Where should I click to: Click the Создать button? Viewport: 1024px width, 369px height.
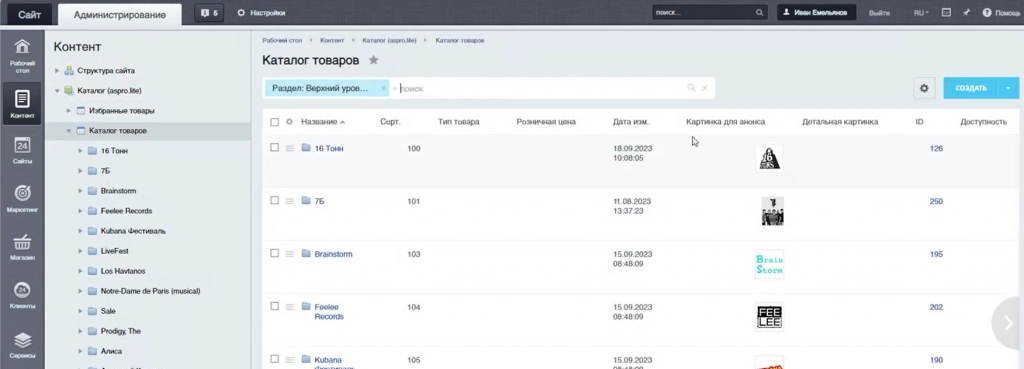click(971, 88)
